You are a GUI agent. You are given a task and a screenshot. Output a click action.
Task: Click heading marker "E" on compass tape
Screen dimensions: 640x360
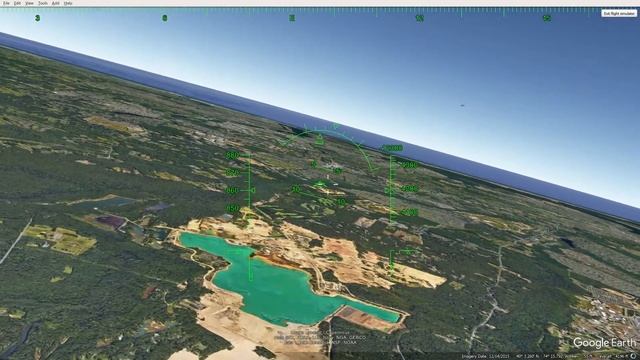292,18
